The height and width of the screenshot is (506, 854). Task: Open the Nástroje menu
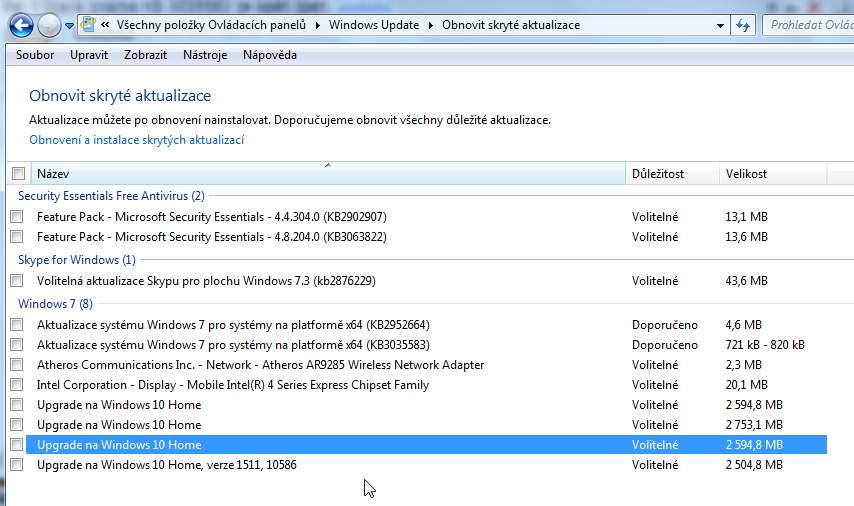pyautogui.click(x=205, y=55)
